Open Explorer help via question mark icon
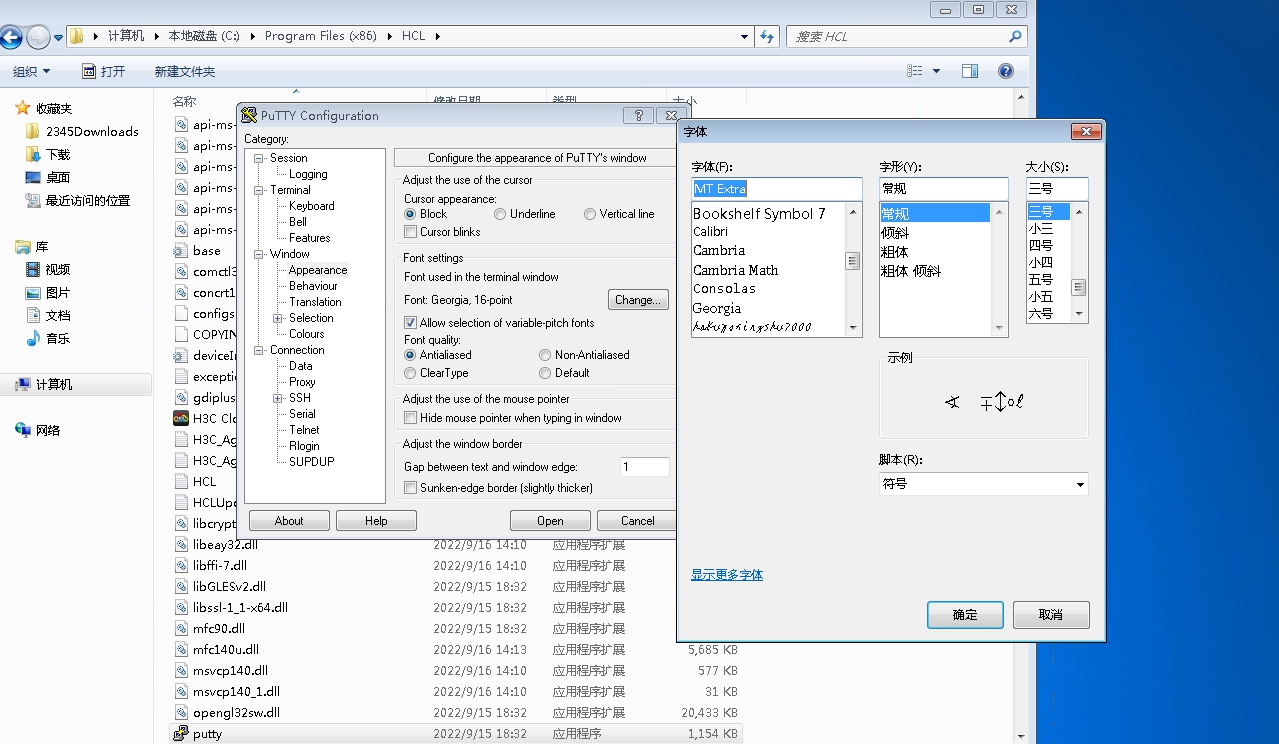The image size is (1279, 744). coord(1006,71)
